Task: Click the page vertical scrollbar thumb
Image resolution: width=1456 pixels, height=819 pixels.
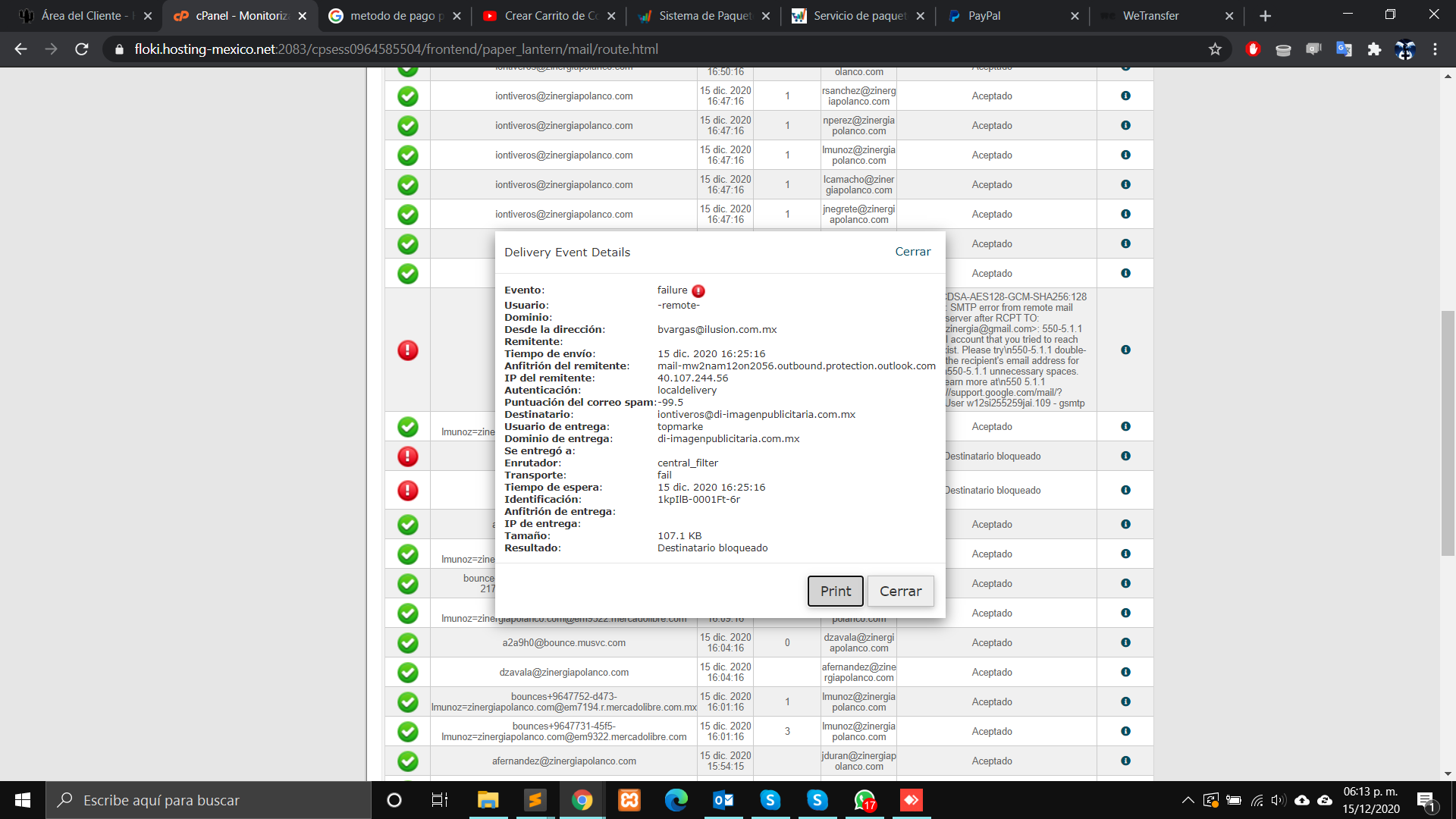Action: [1448, 432]
